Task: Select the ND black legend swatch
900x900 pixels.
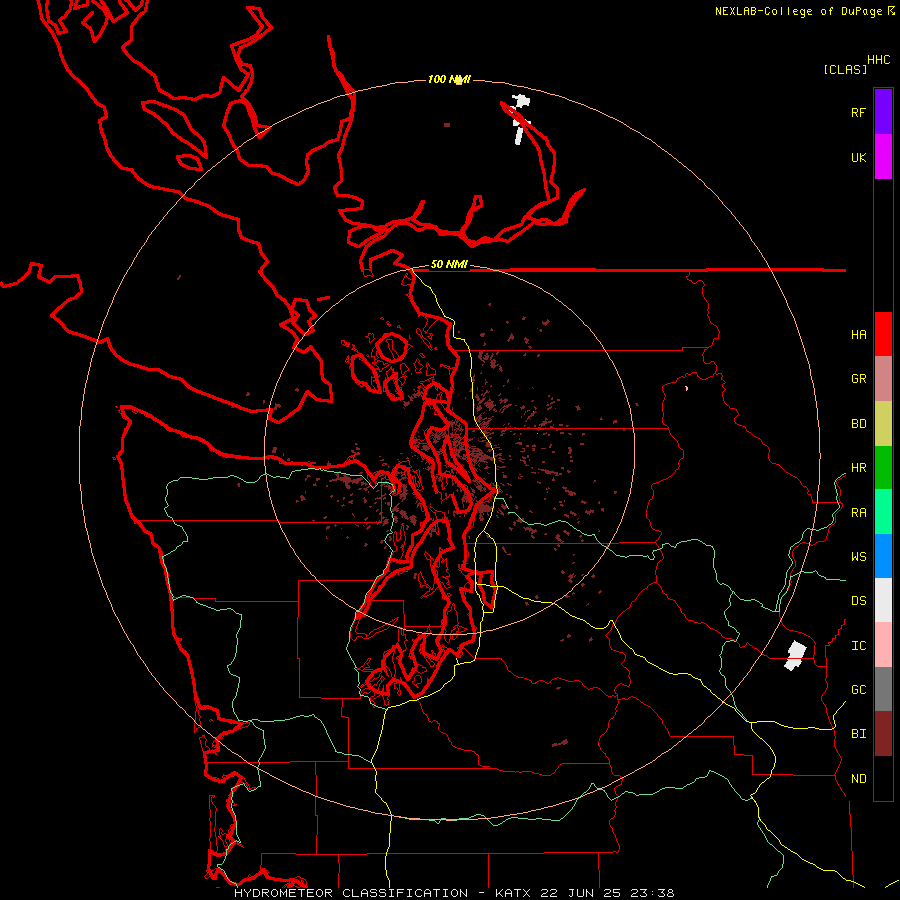Action: pyautogui.click(x=883, y=778)
